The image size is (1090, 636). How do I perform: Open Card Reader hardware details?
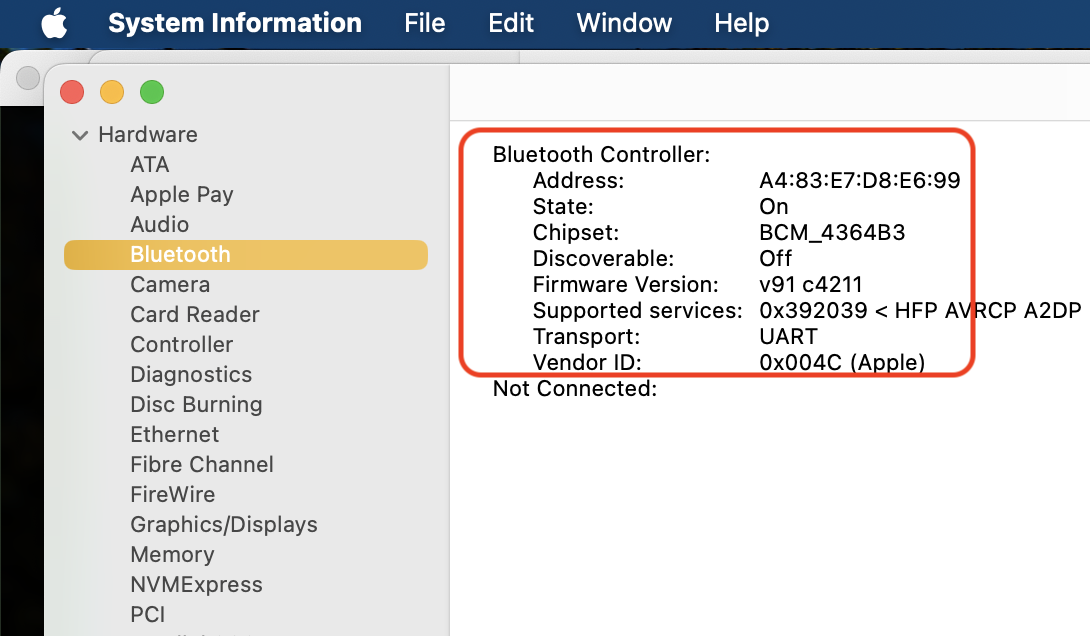194,315
